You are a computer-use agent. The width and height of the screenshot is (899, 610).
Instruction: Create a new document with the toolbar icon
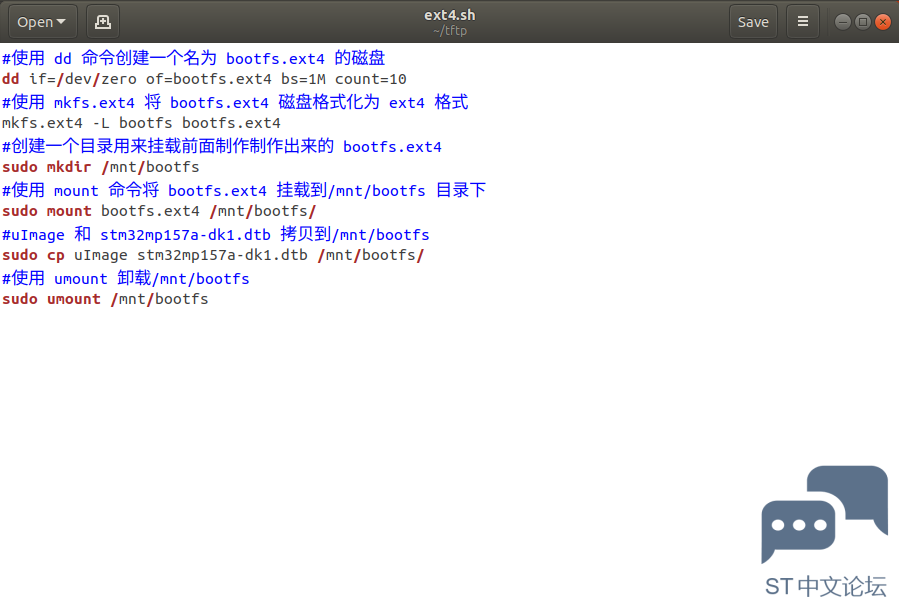pyautogui.click(x=103, y=22)
